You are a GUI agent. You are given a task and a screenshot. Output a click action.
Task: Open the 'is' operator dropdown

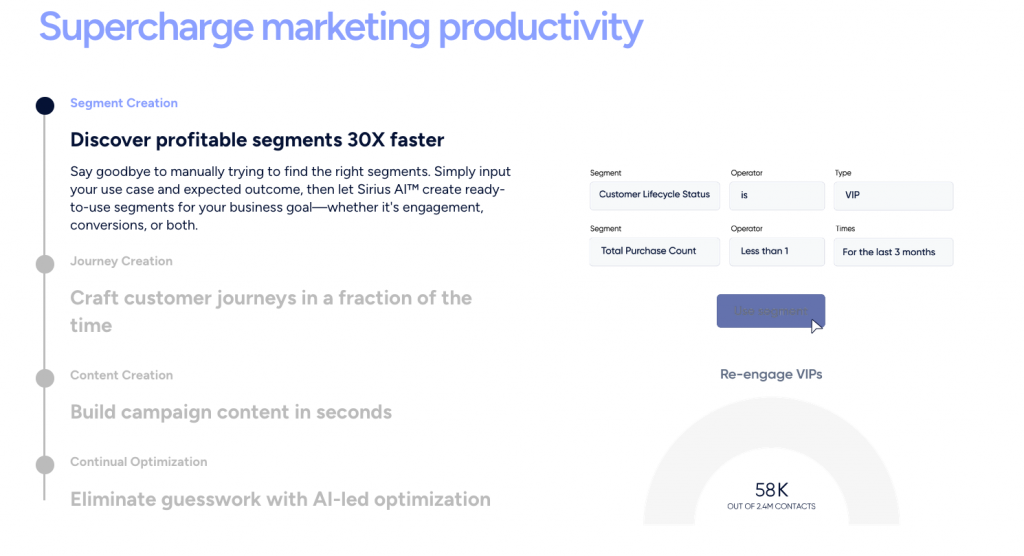[x=777, y=195]
